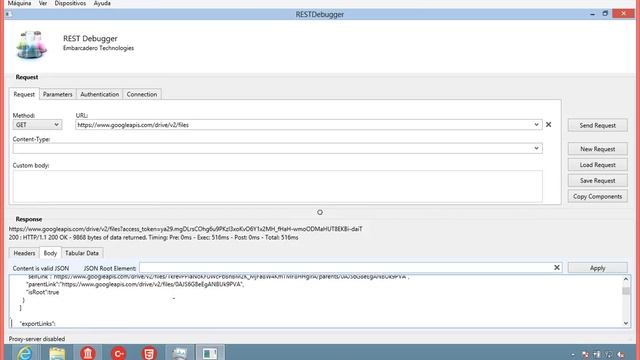Viewport: 640px width, 360px height.
Task: Switch to the Parameters tab
Action: (58, 94)
